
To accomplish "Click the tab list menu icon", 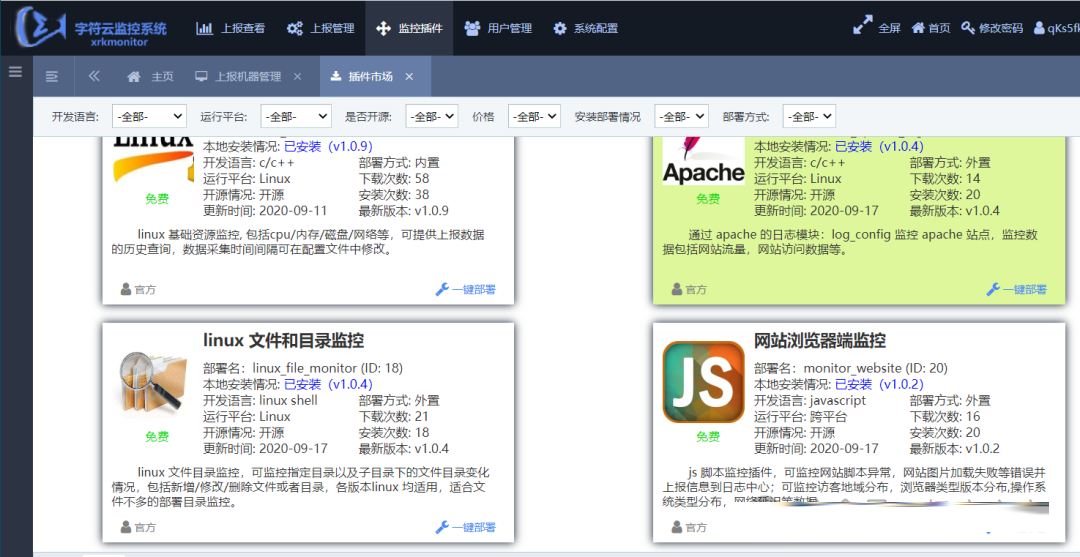I will tap(52, 77).
